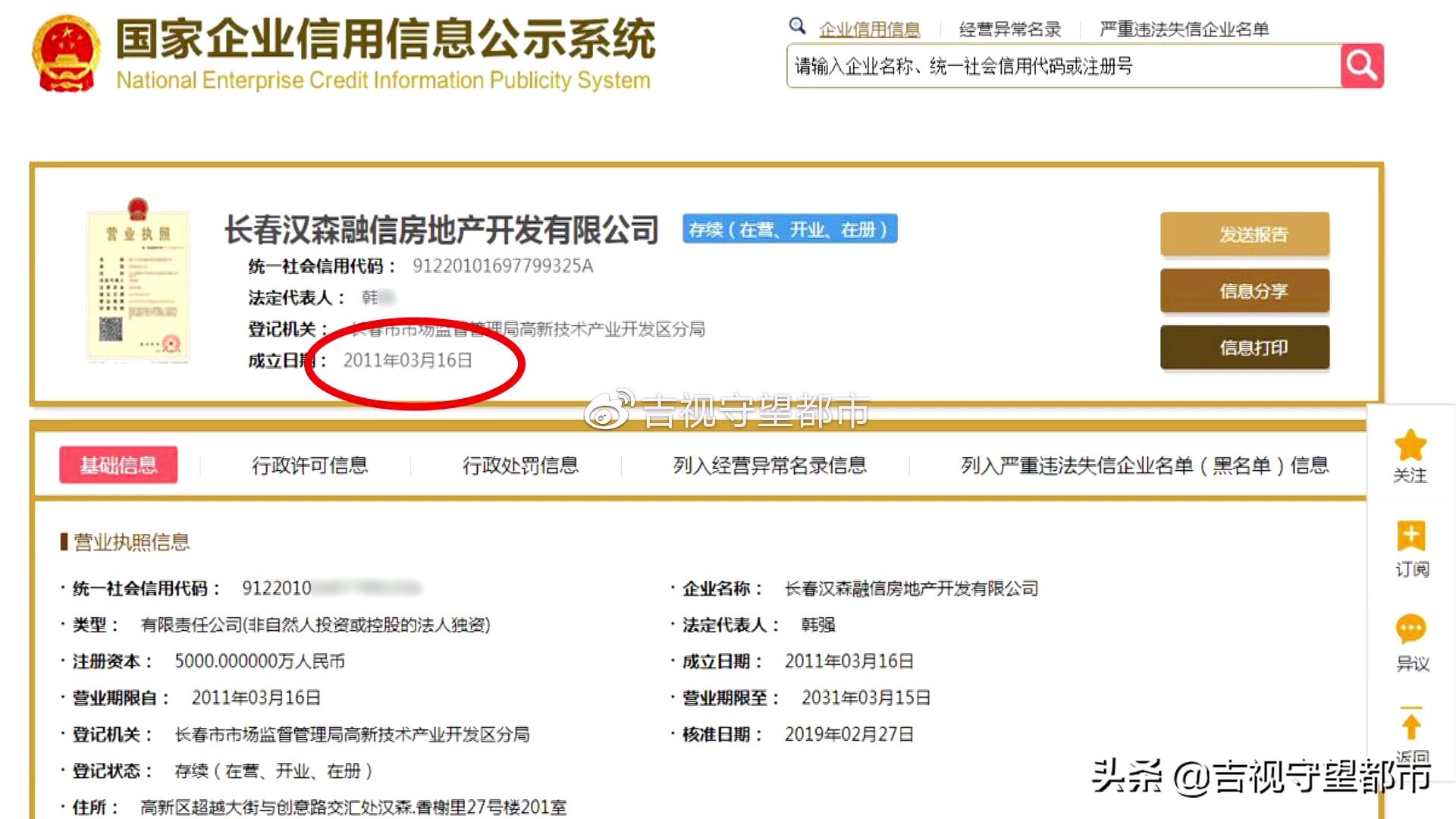Click the national emblem logo
The width and height of the screenshot is (1456, 819).
(65, 53)
